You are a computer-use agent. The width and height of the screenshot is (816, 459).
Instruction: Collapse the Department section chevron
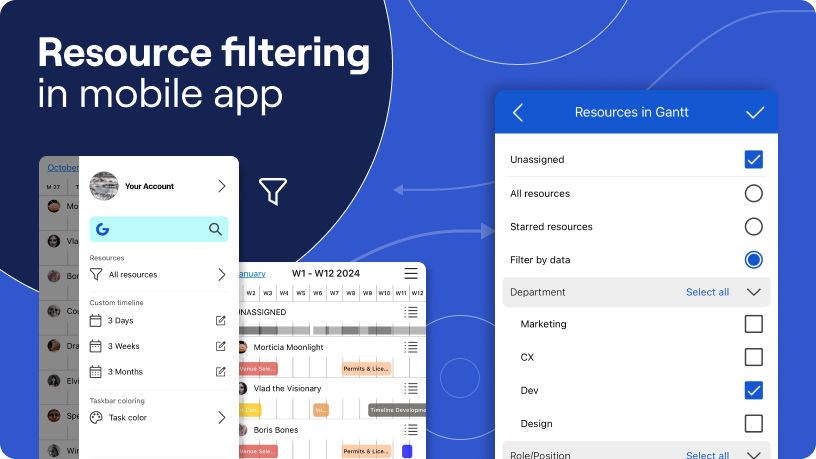tap(754, 292)
